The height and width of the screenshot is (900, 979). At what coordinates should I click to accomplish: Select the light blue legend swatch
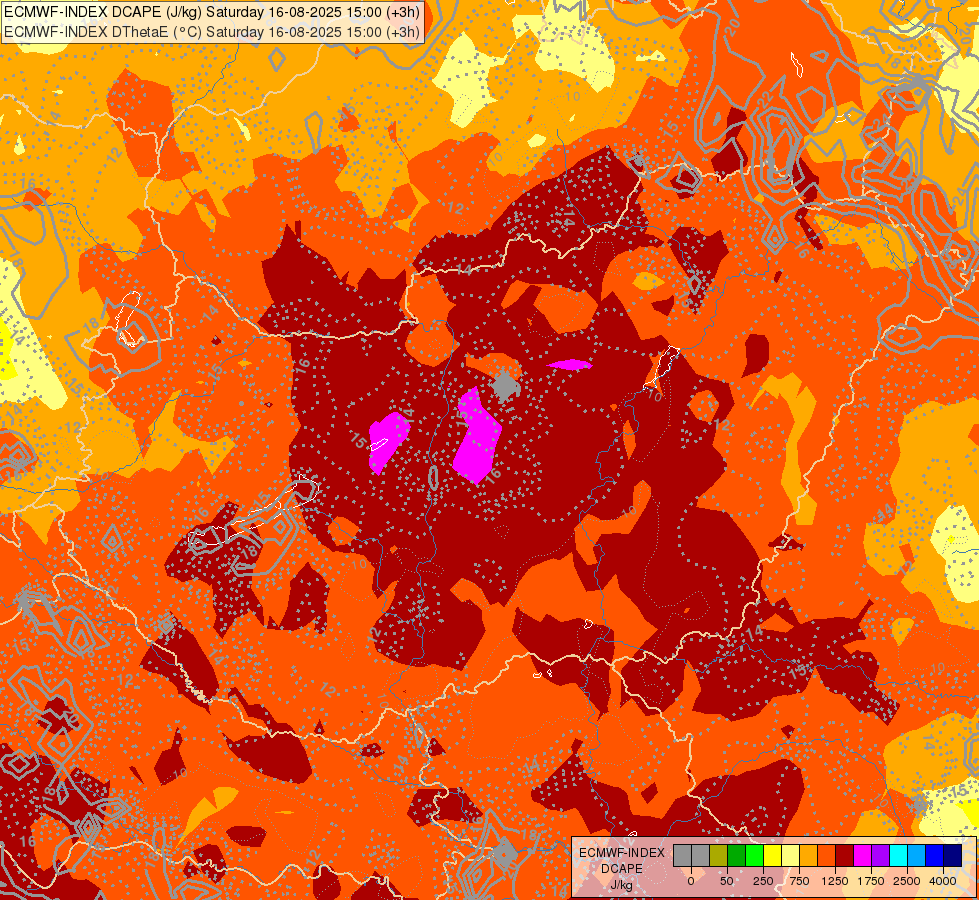pyautogui.click(x=917, y=856)
